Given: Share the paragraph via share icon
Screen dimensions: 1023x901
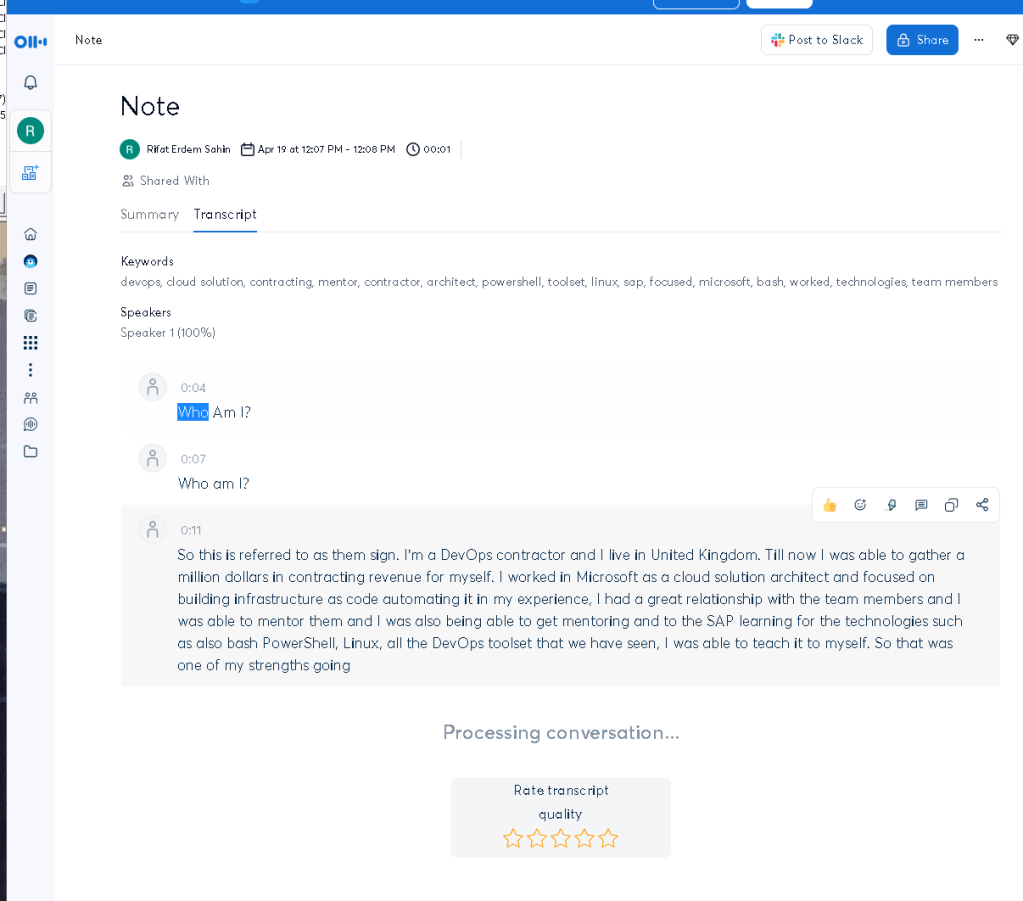Looking at the screenshot, I should [982, 505].
